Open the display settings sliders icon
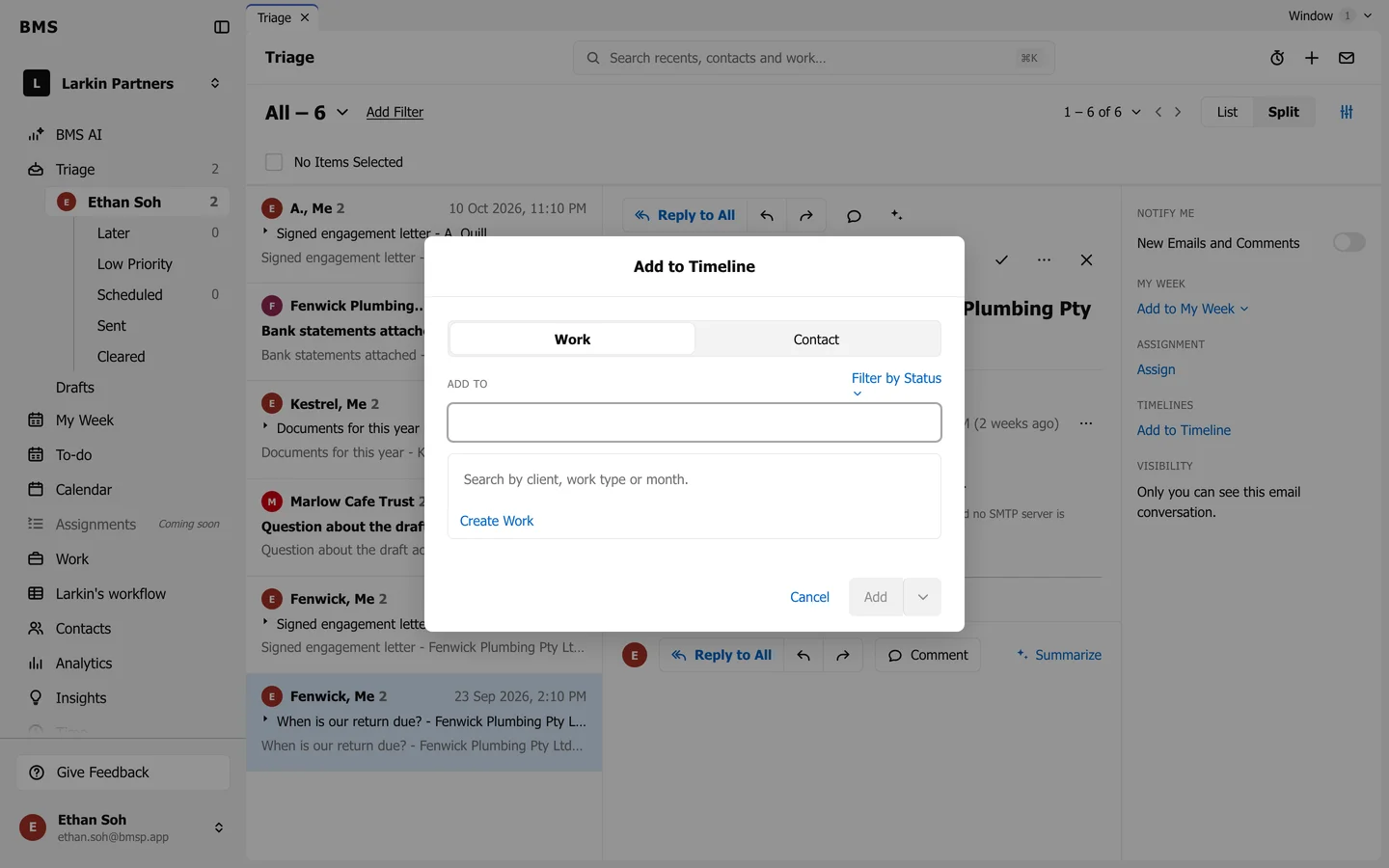 (x=1347, y=112)
